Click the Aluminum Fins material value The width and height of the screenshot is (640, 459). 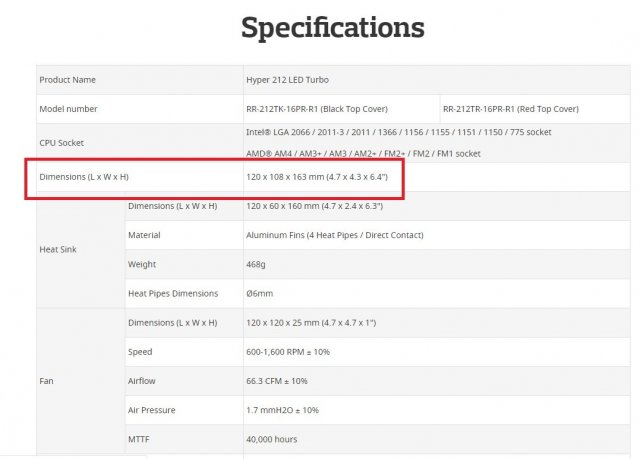(x=334, y=235)
